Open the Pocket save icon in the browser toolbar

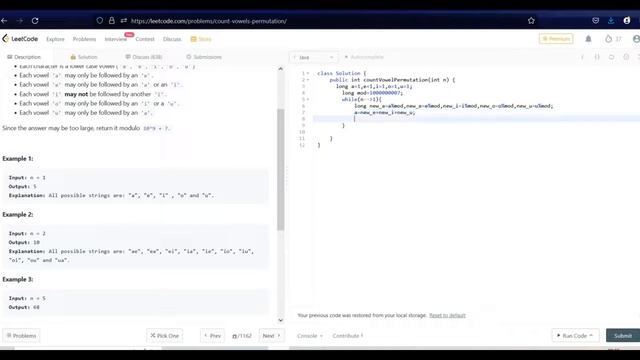click(596, 20)
